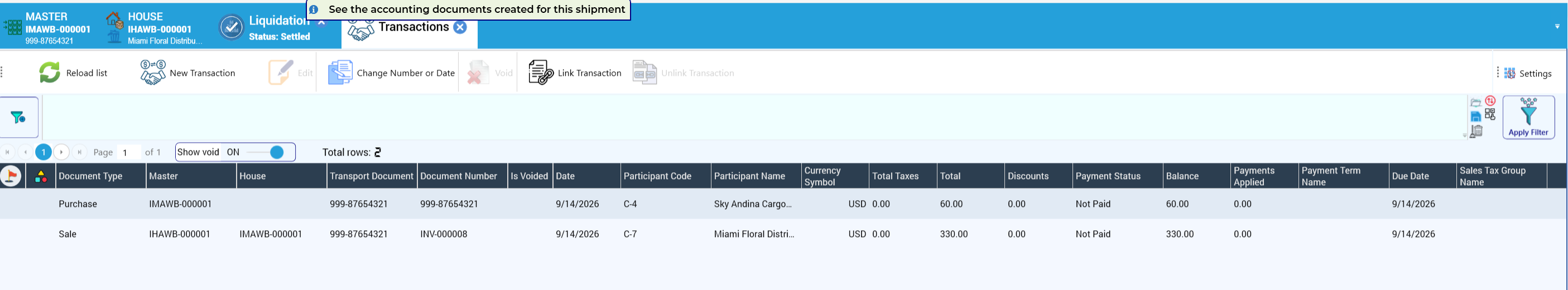1568x290 pixels.
Task: Sort by Payments Applied column
Action: (x=1264, y=176)
